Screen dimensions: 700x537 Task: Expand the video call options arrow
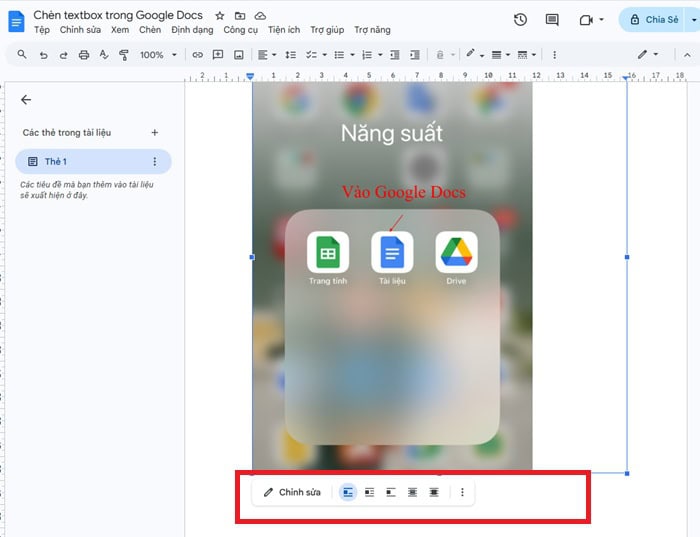point(601,20)
